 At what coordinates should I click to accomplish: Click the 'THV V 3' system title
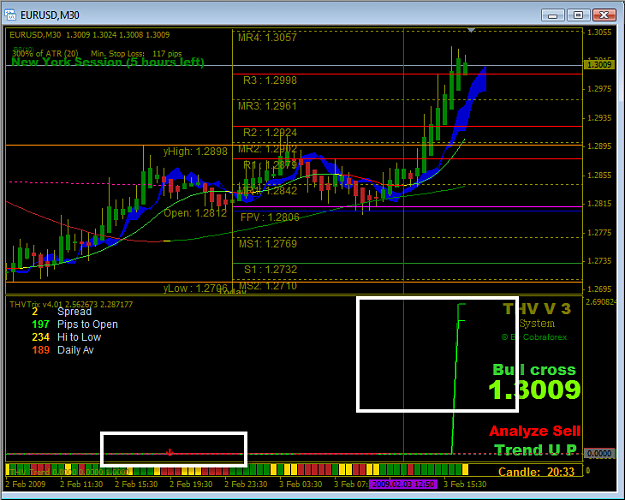537,309
